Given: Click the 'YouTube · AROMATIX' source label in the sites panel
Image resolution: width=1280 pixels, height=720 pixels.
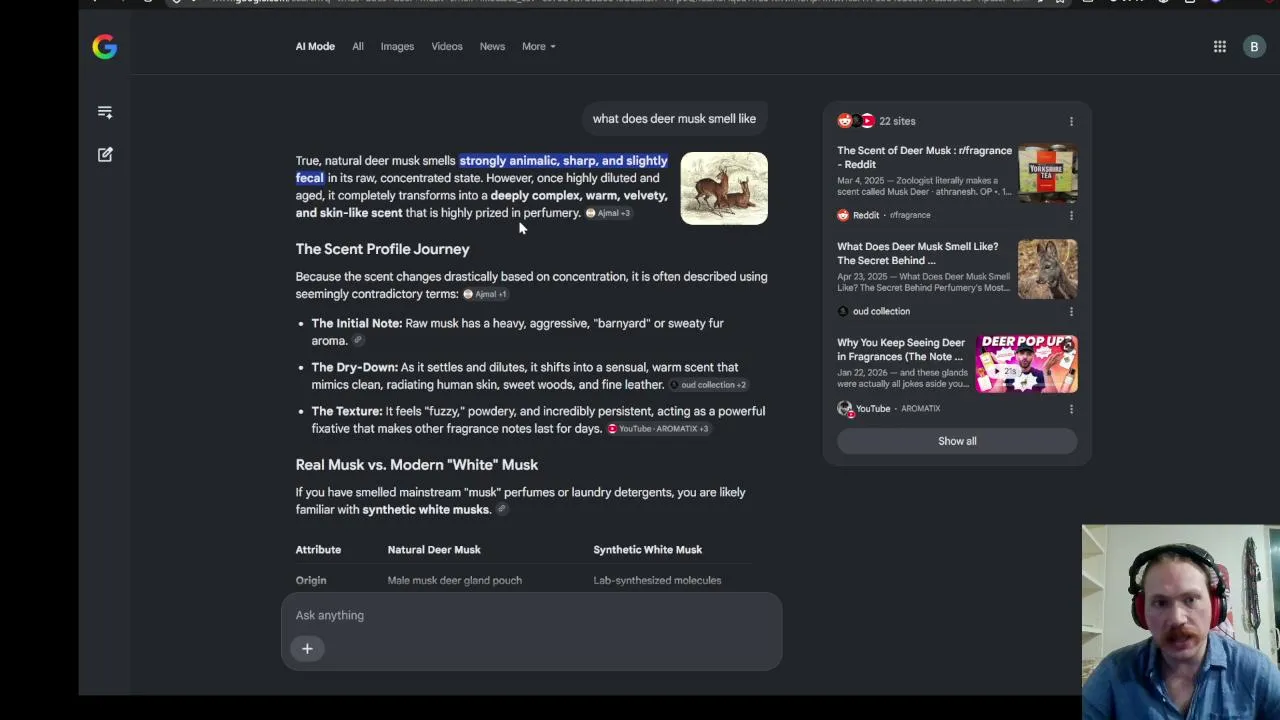Looking at the screenshot, I should coord(889,408).
